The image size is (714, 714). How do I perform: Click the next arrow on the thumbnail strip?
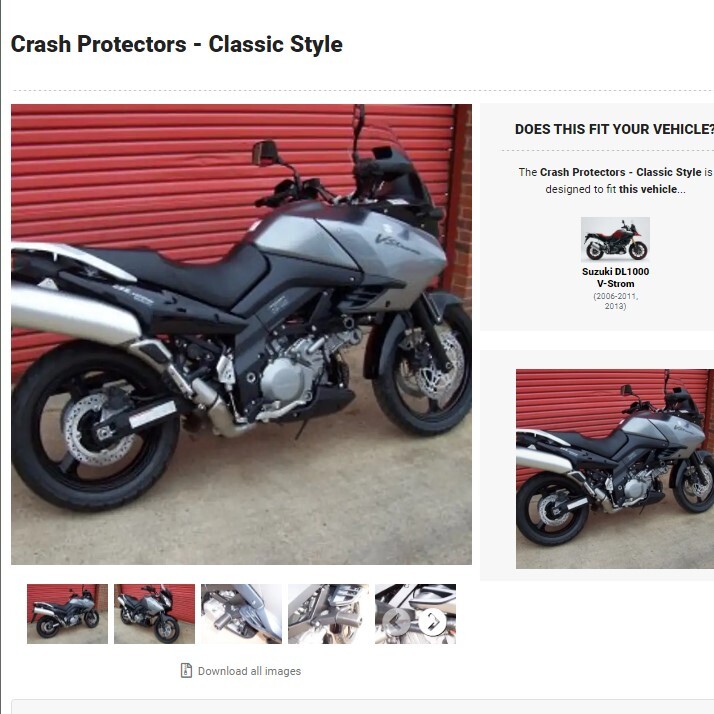point(432,622)
